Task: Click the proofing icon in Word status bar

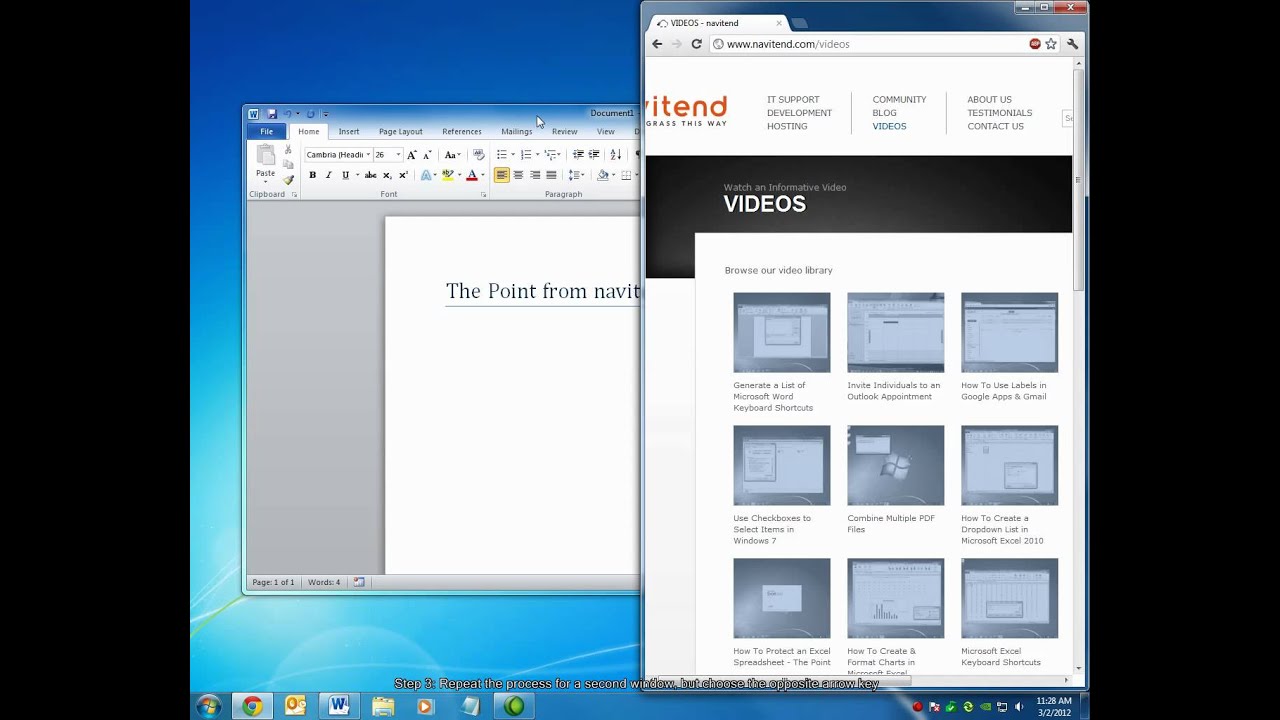Action: (x=359, y=582)
